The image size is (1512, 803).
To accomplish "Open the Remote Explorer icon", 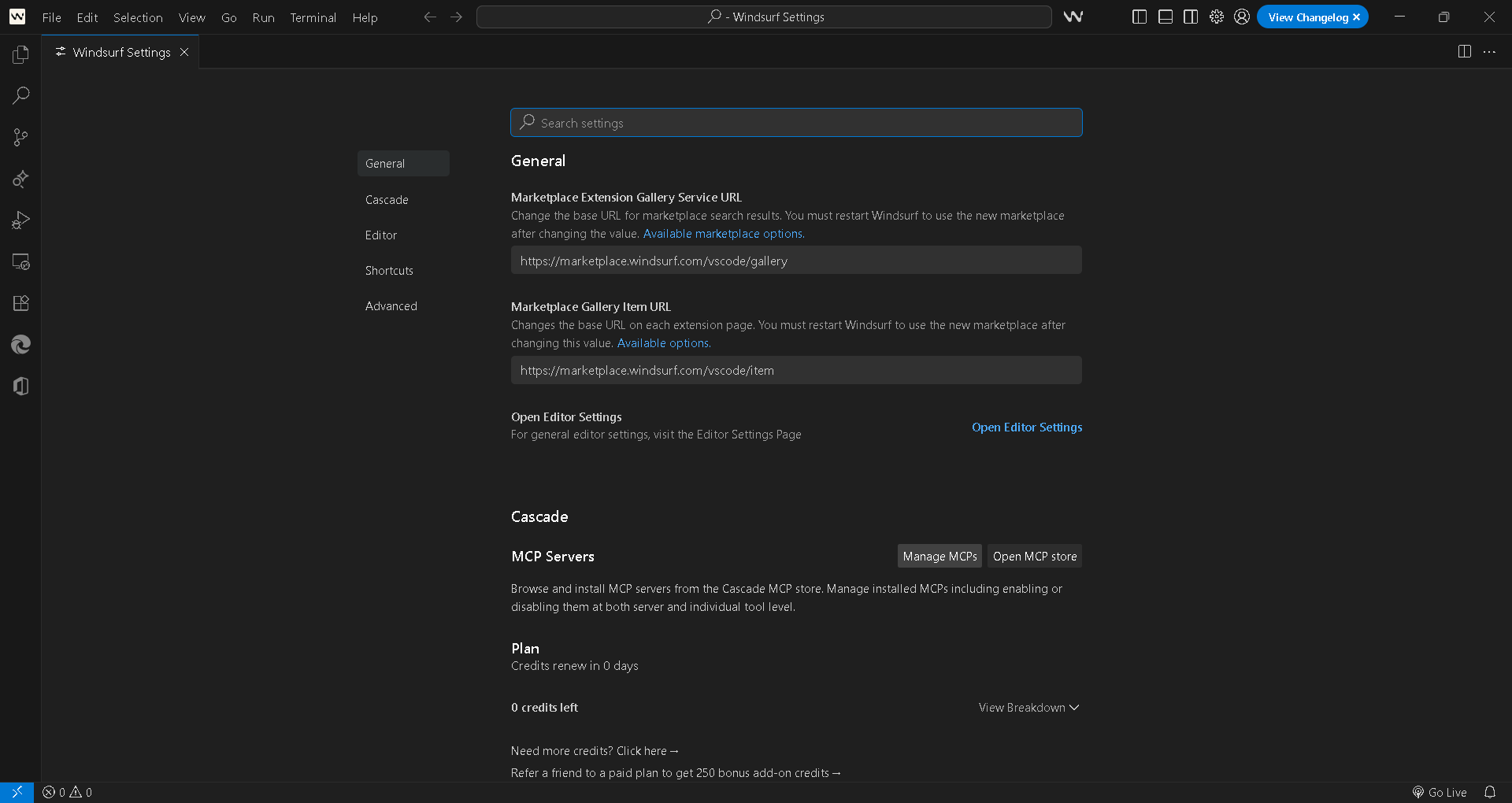I will pos(20,262).
